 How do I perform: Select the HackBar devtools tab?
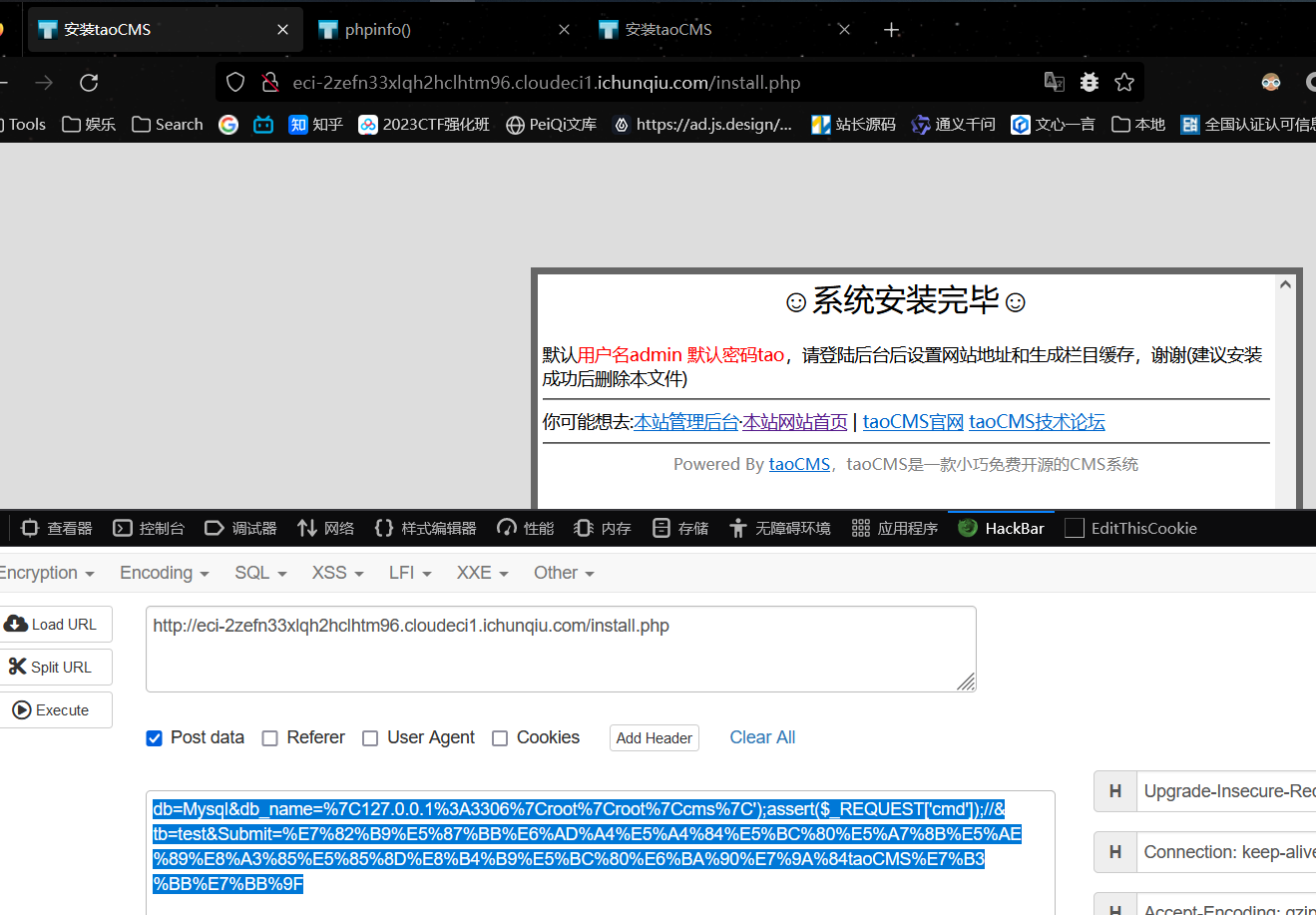pos(1001,528)
